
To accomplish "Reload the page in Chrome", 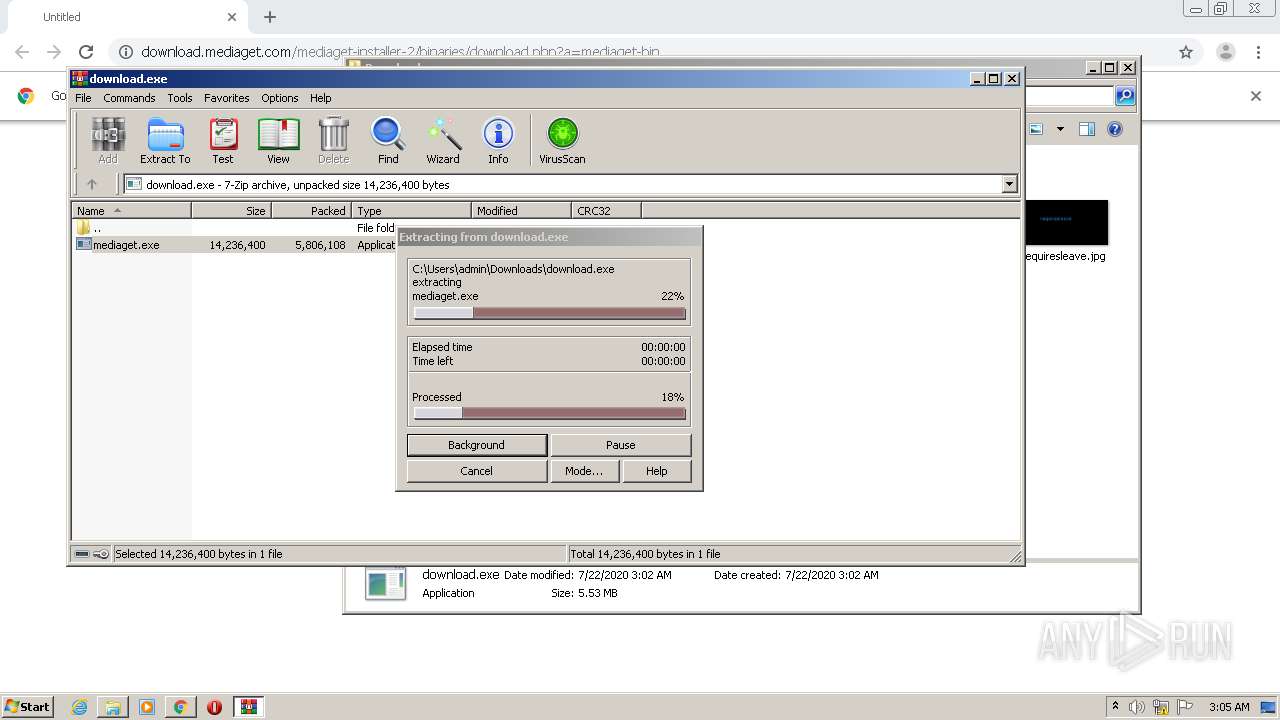I will coord(86,52).
